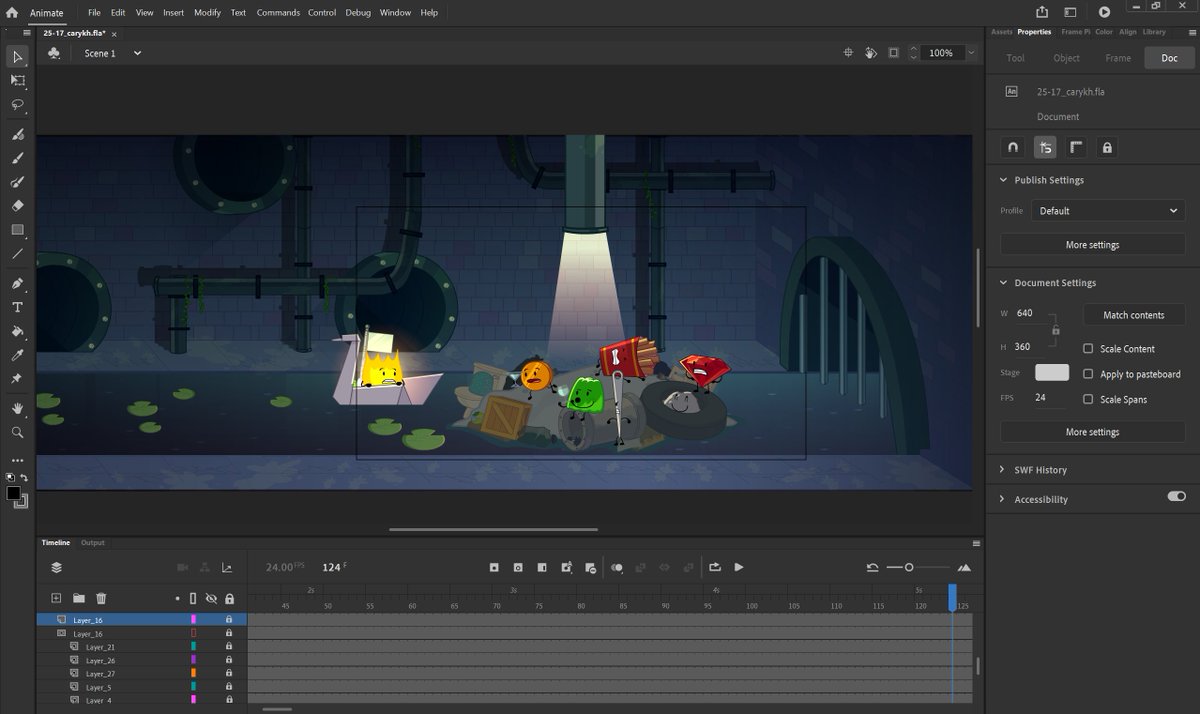Open the workspace switcher icon

click(1071, 12)
